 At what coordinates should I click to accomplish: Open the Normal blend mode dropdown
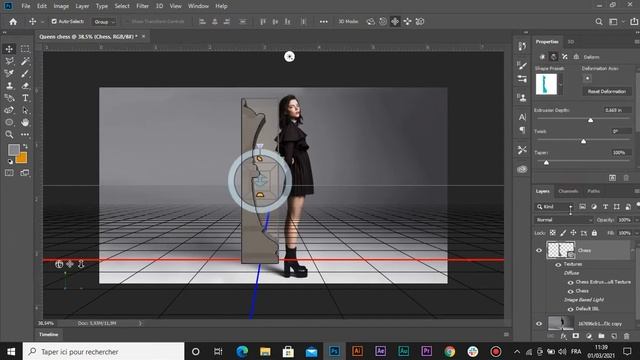click(564, 220)
